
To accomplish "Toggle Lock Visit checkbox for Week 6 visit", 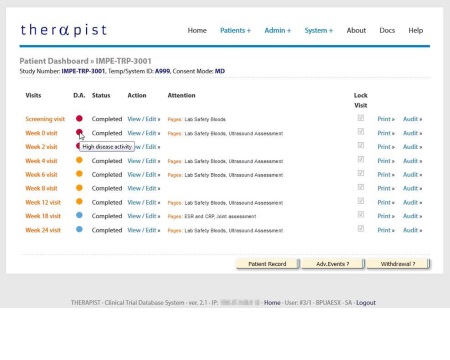I will point(361,173).
